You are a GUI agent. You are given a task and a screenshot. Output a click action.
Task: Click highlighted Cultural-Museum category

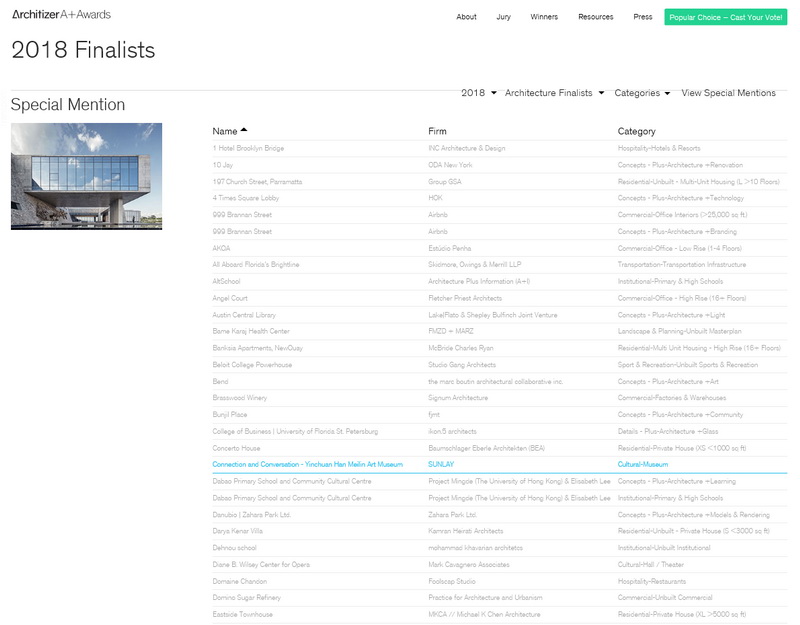[x=642, y=464]
